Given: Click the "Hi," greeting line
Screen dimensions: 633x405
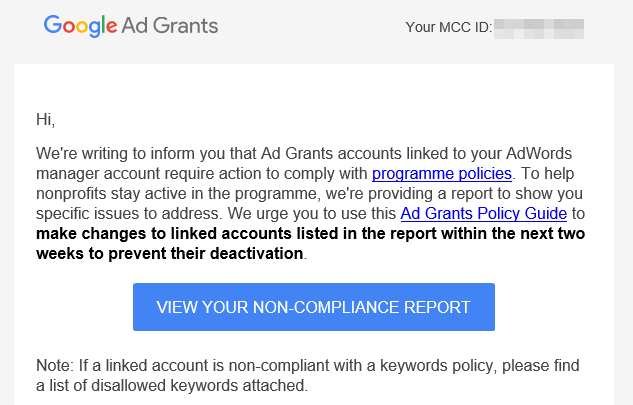Looking at the screenshot, I should click(45, 120).
